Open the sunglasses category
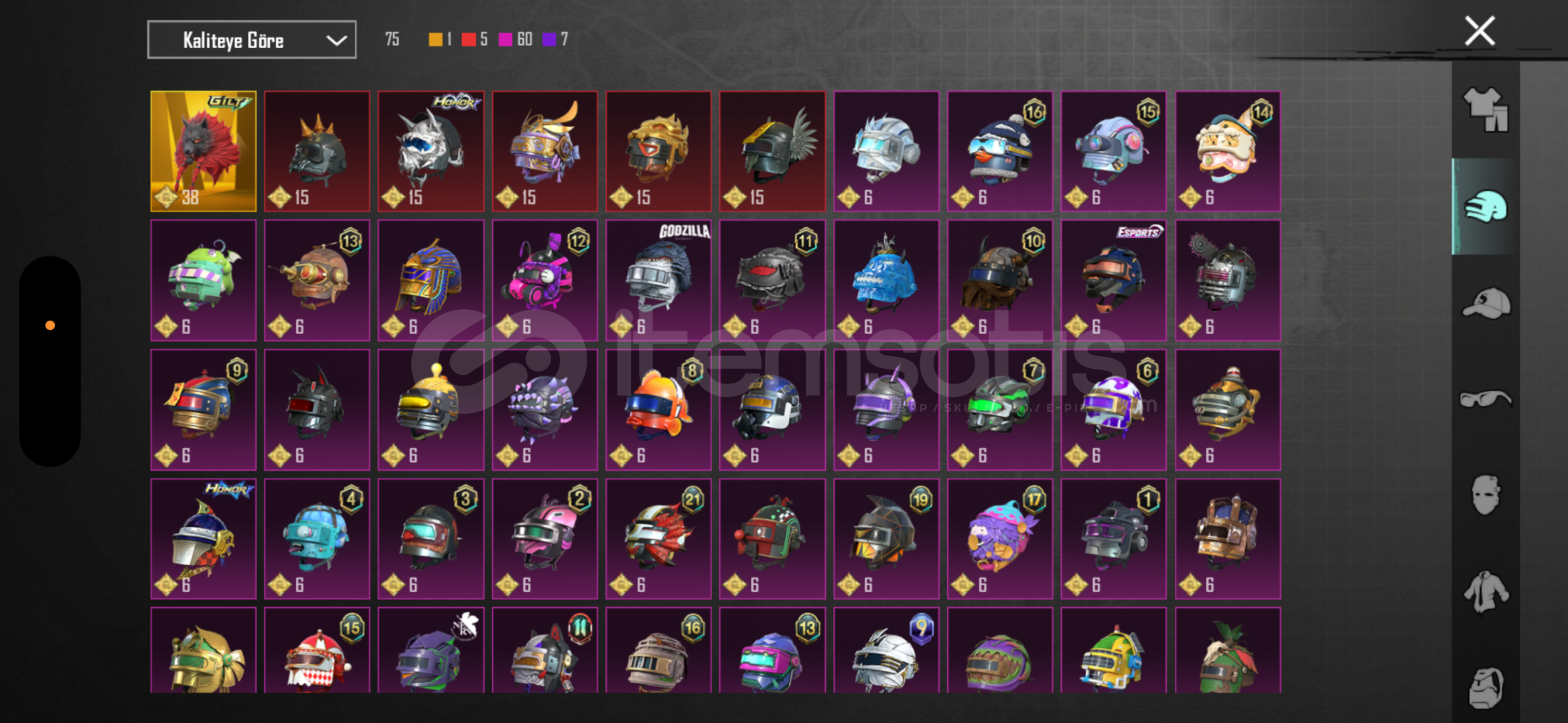This screenshot has height=723, width=1568. click(1486, 399)
